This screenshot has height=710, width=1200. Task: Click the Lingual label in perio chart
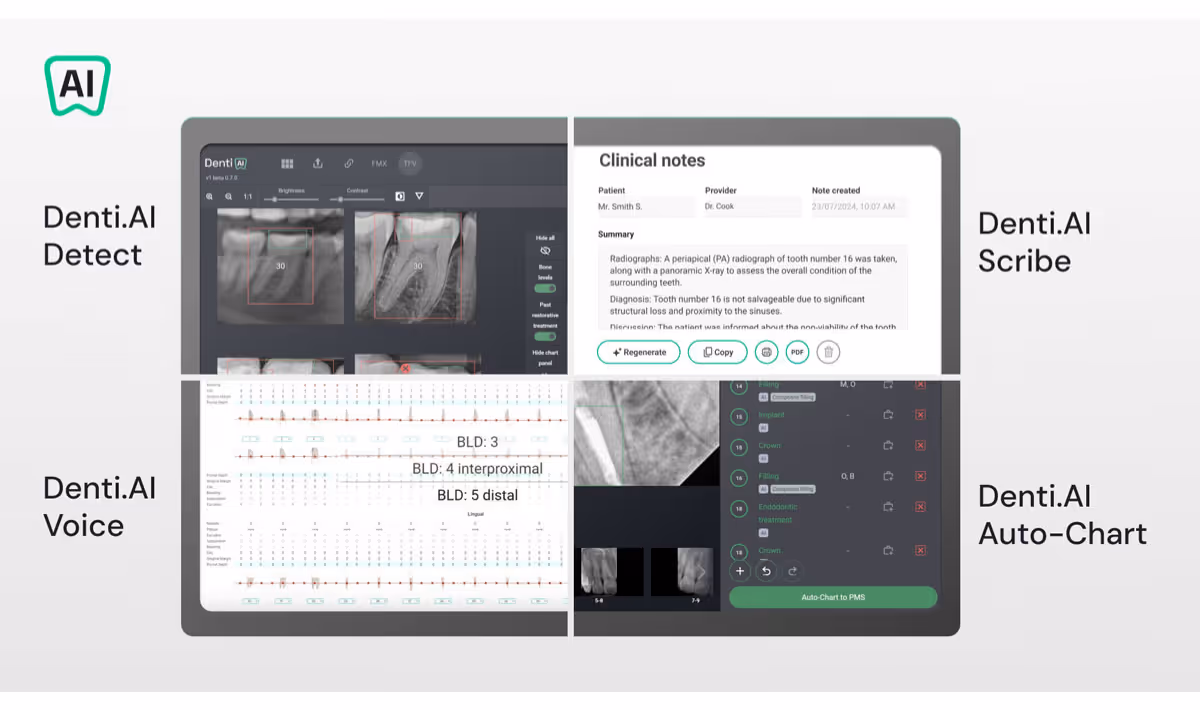click(x=476, y=514)
